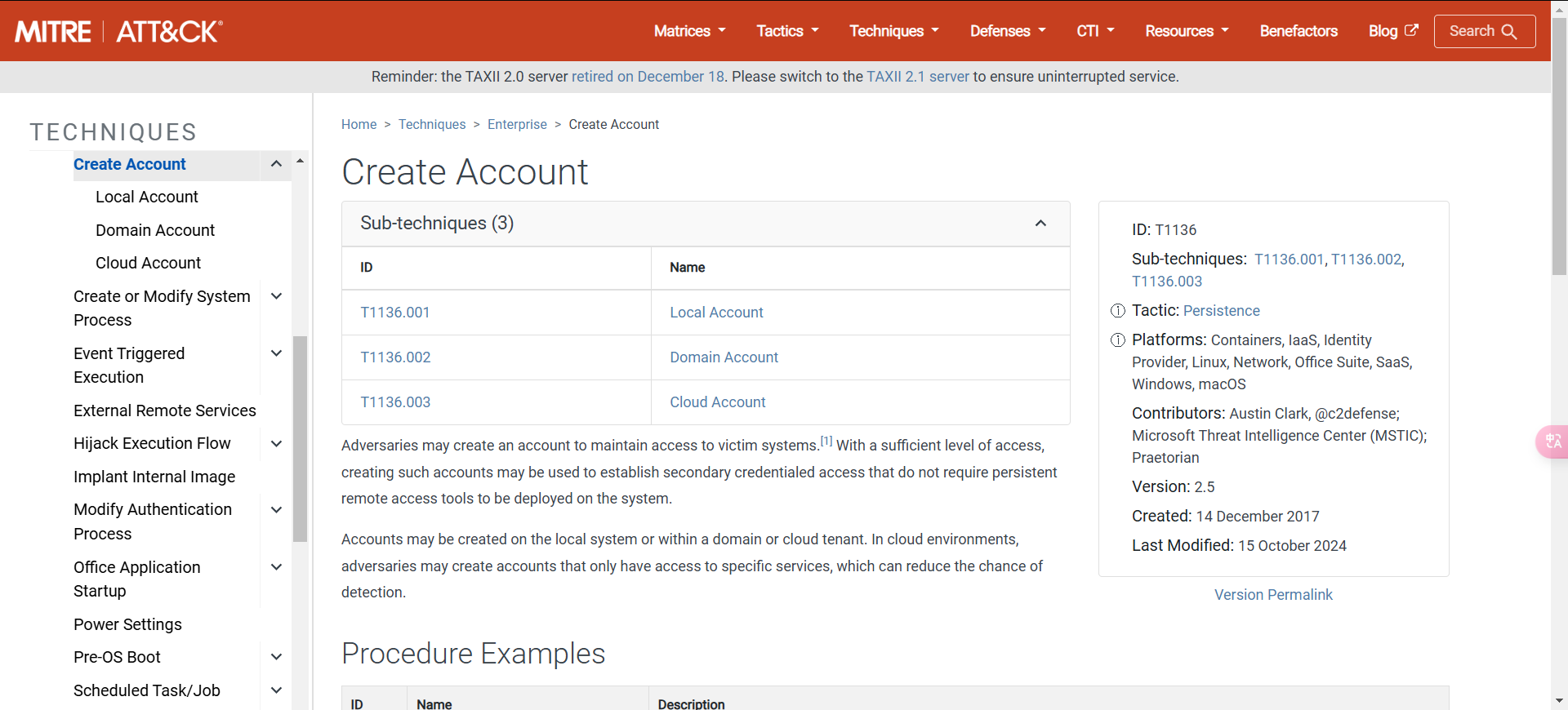Collapse Create Account in the sidebar

tap(276, 164)
